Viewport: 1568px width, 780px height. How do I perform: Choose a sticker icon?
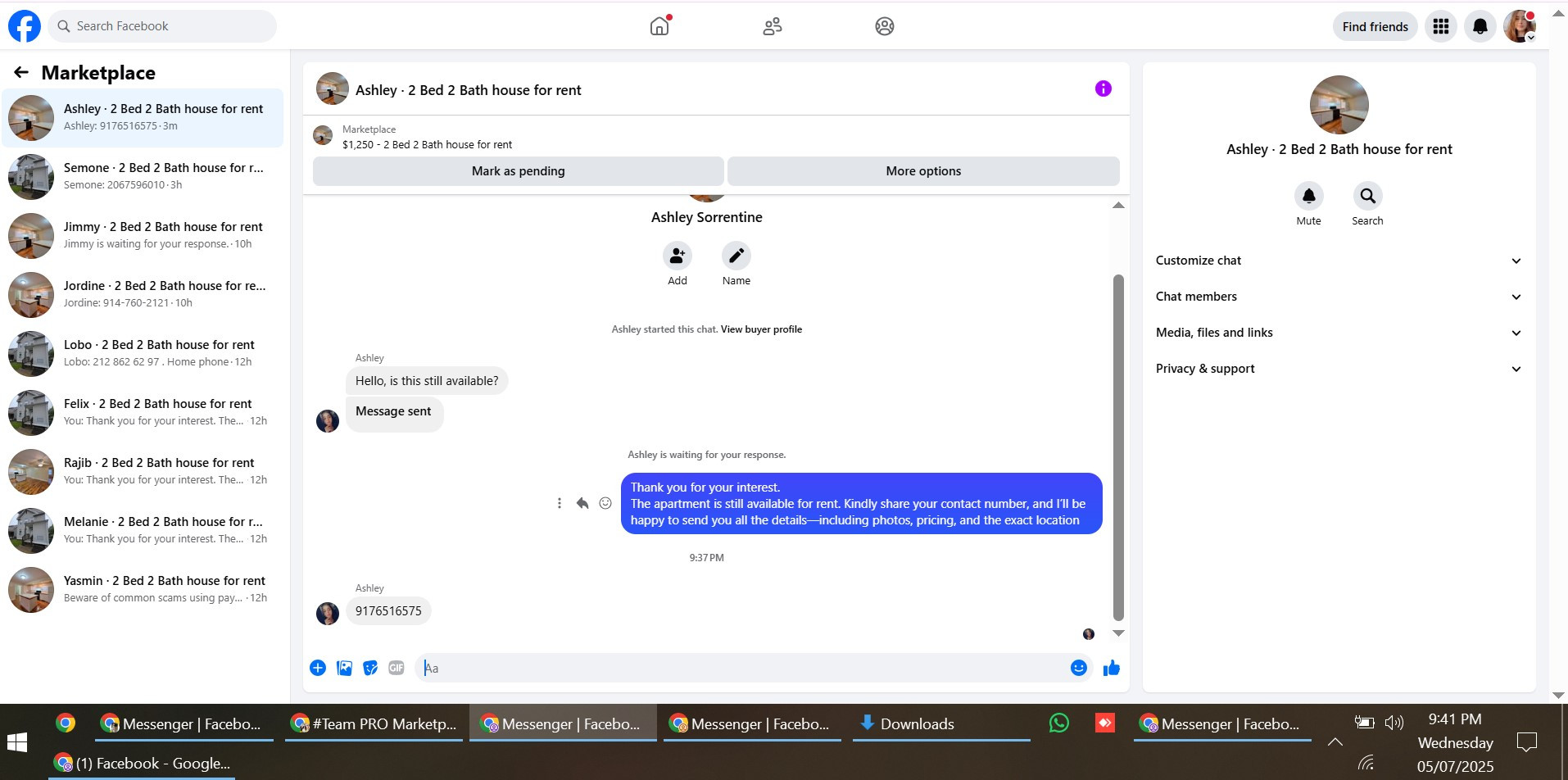point(371,668)
